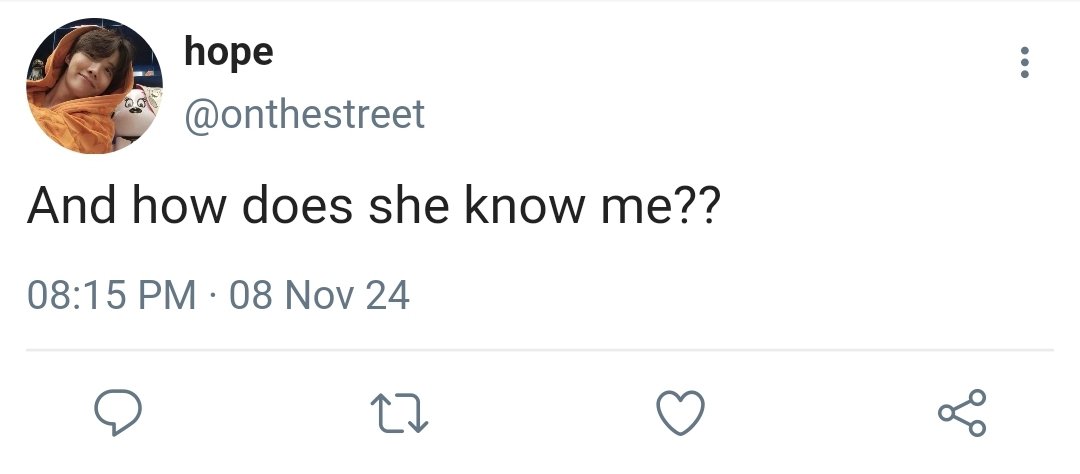1080x474 pixels.
Task: Toggle retweet on for this tweet
Action: coord(399,413)
